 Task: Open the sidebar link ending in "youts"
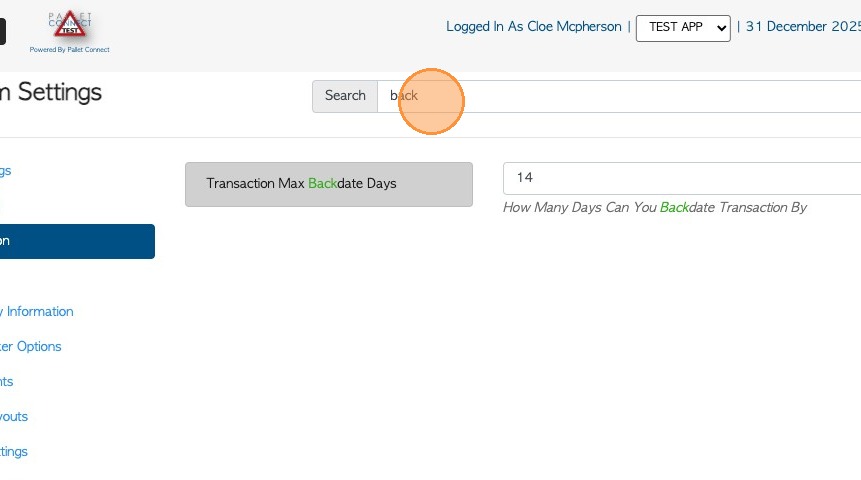point(14,417)
